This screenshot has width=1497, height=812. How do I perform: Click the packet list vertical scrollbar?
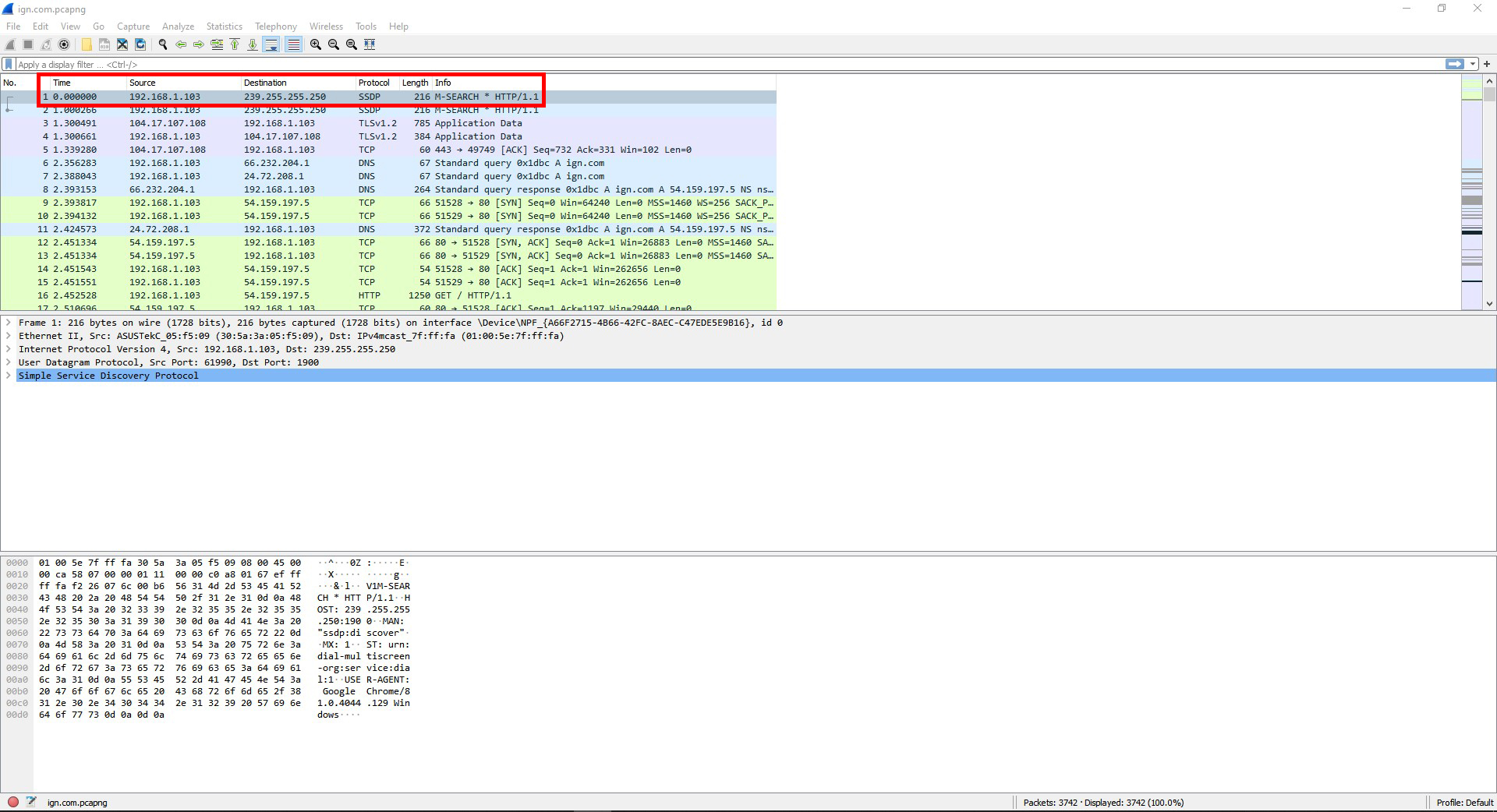click(1489, 195)
